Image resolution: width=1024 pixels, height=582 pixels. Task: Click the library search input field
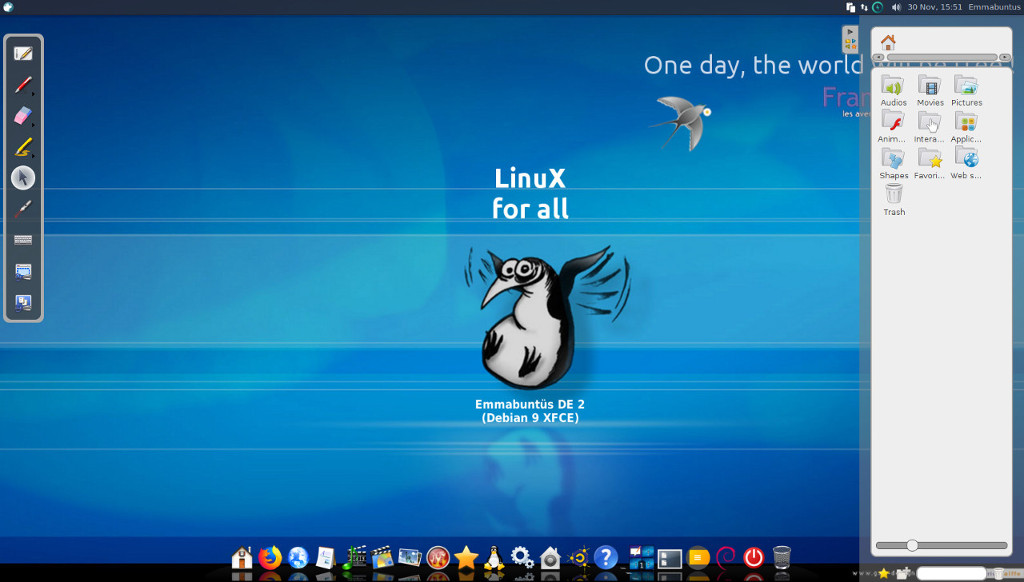[x=952, y=573]
